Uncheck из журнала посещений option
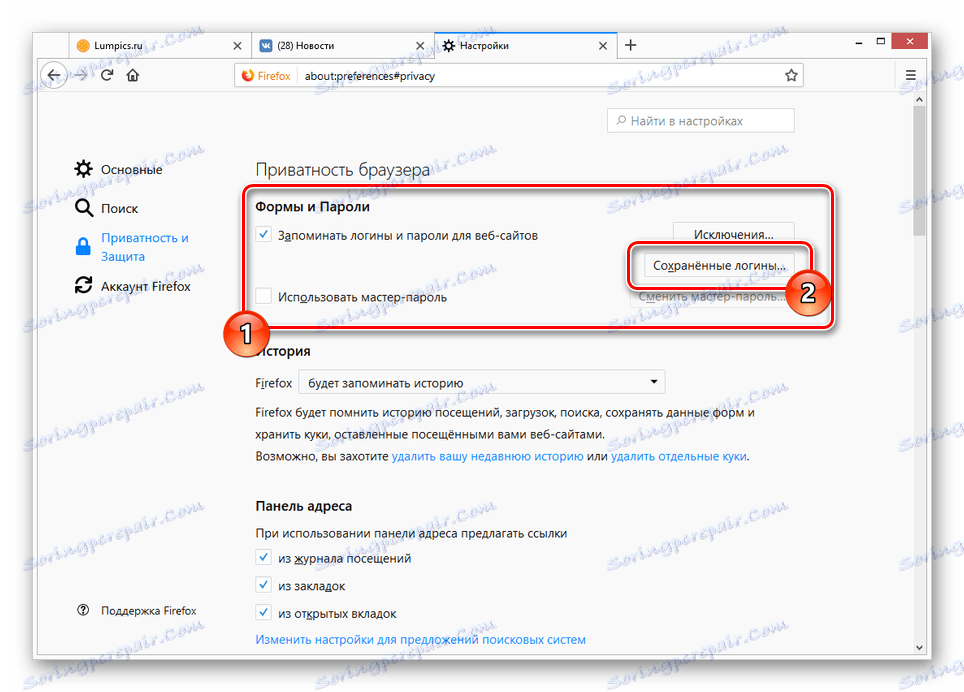 click(x=264, y=558)
